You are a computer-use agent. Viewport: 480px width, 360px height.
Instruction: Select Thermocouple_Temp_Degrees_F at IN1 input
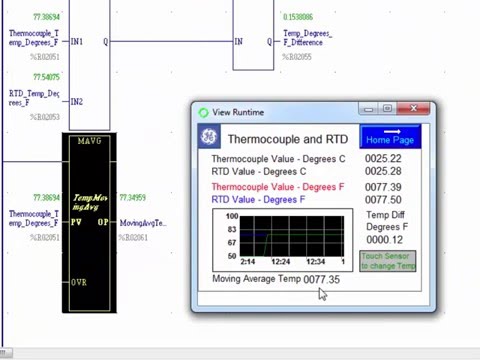coord(34,38)
